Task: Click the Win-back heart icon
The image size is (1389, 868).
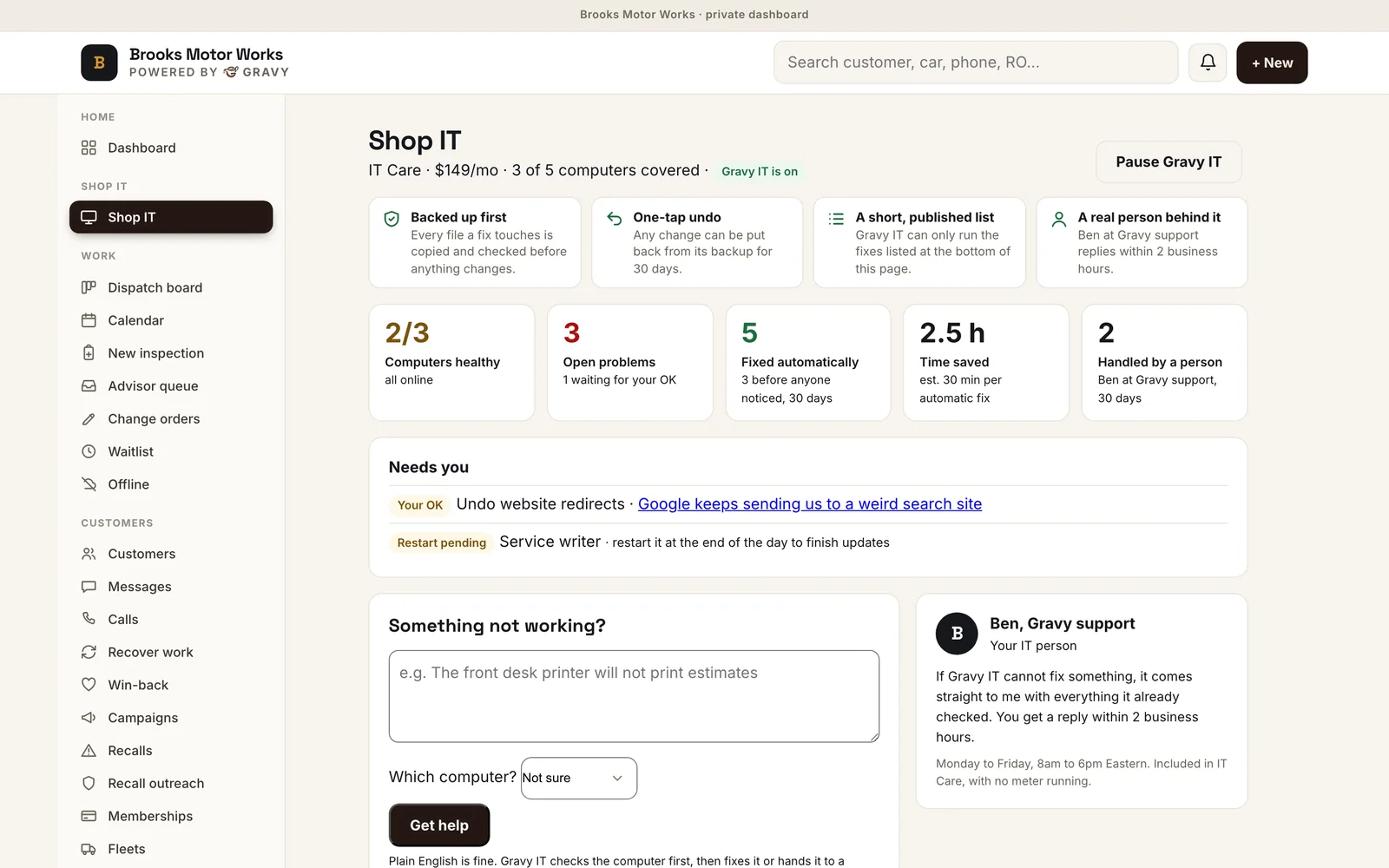Action: pyautogui.click(x=89, y=685)
